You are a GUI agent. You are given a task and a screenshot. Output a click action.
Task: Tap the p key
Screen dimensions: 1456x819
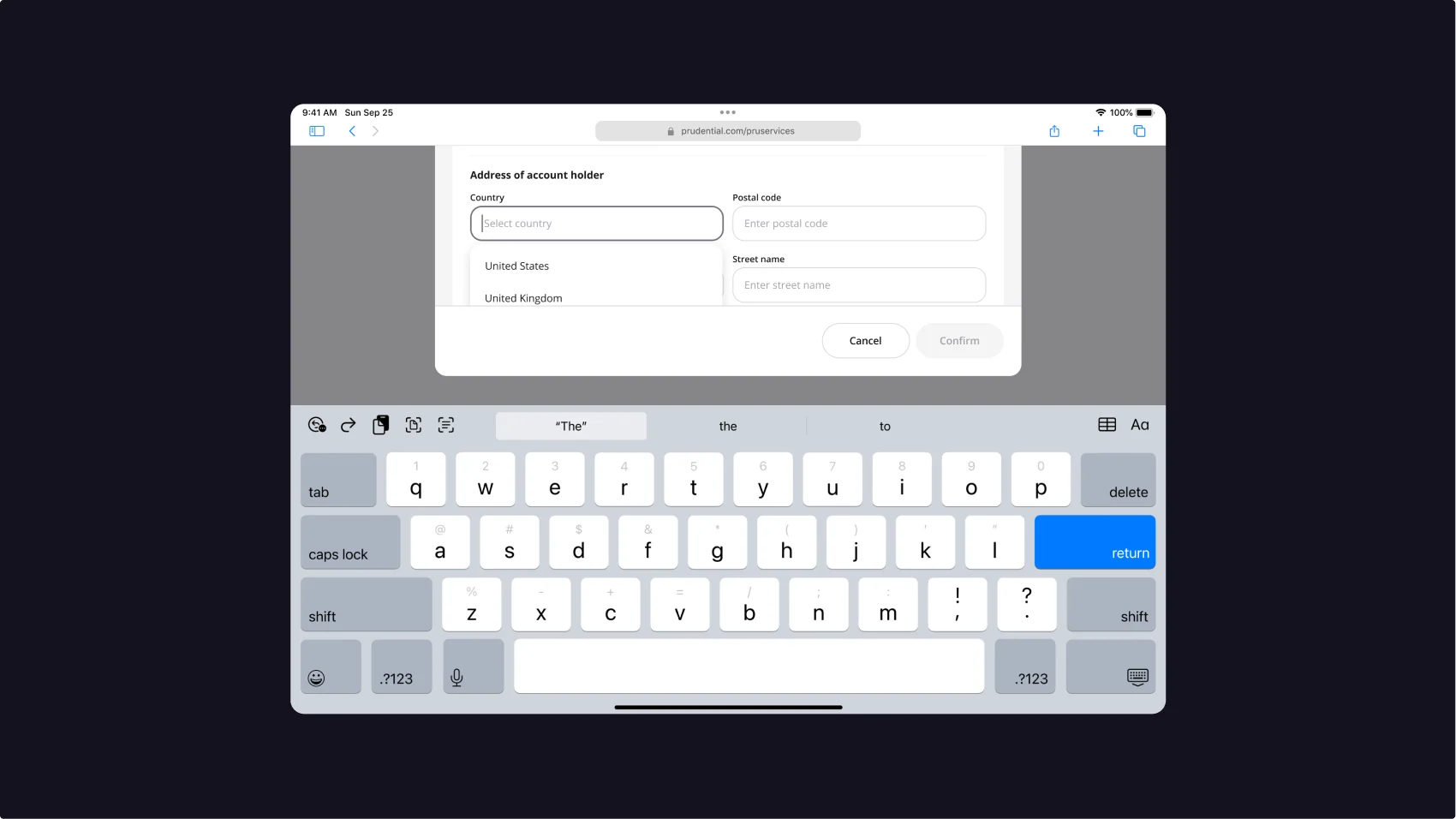click(x=1041, y=480)
